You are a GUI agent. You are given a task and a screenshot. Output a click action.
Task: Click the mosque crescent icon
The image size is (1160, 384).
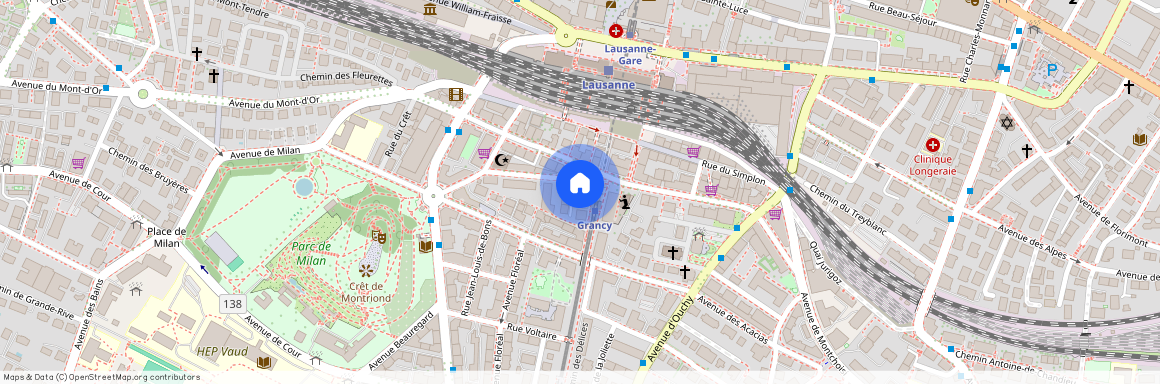(502, 159)
